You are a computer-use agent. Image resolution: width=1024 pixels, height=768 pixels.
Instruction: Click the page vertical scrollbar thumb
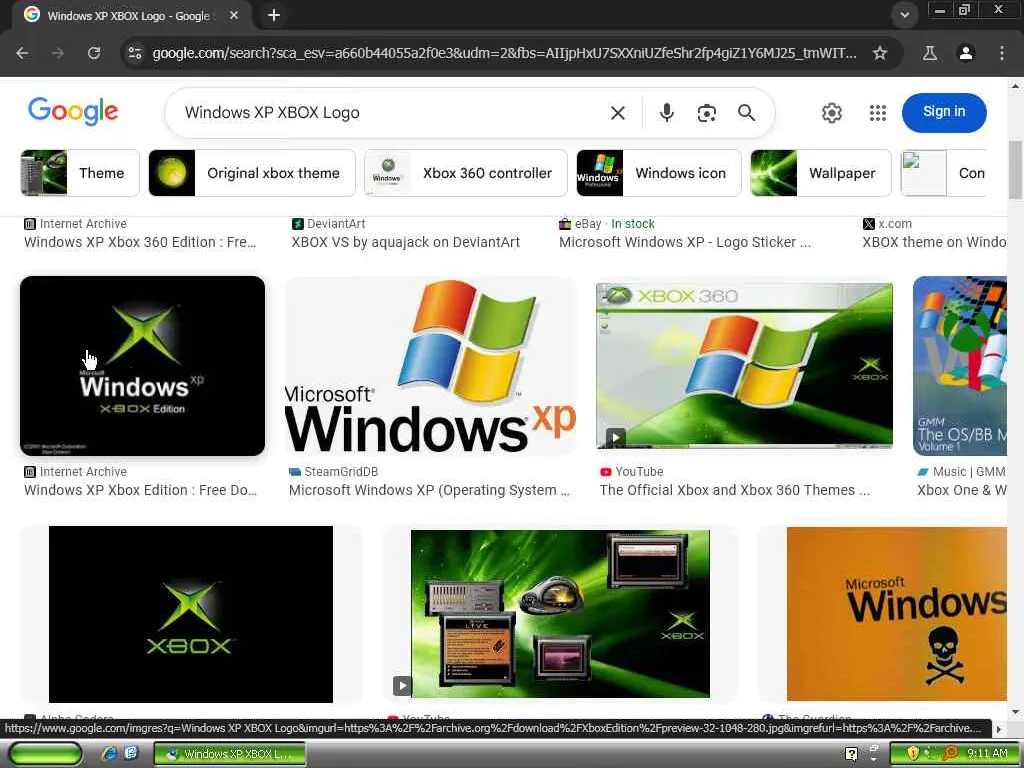1015,170
